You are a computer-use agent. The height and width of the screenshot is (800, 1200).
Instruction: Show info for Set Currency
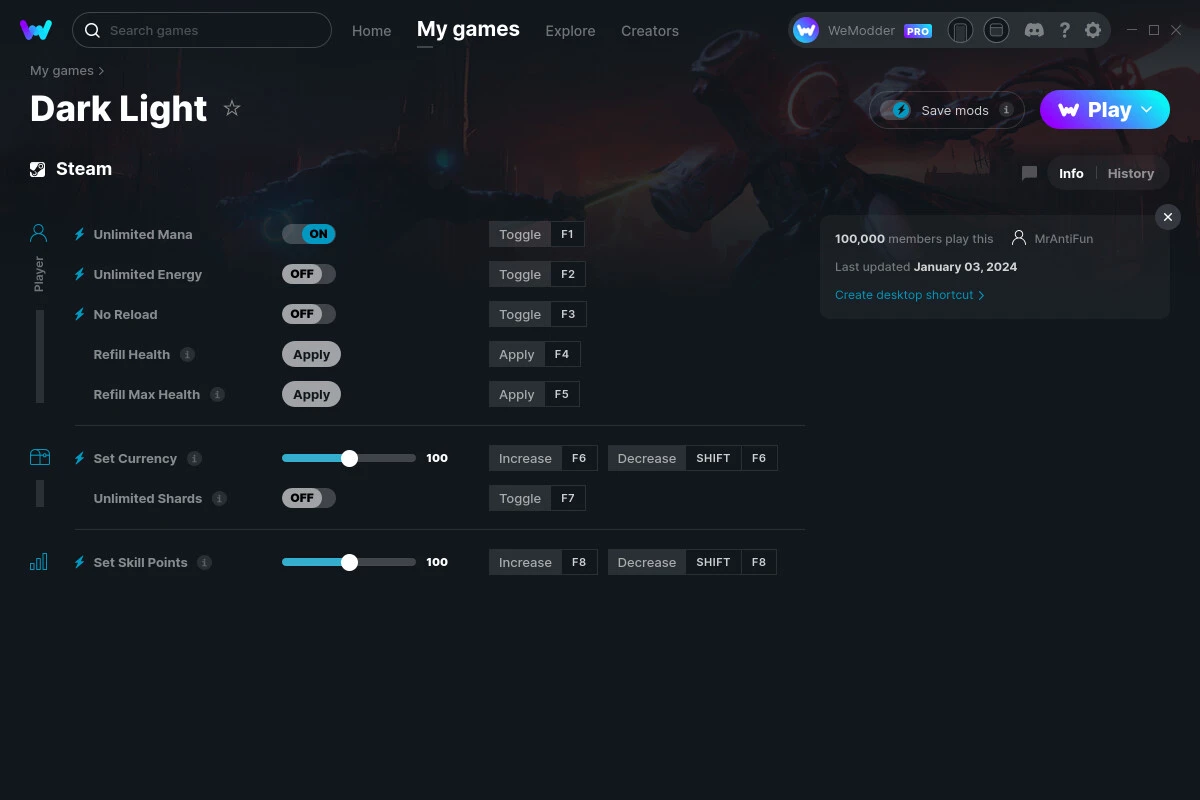(194, 458)
